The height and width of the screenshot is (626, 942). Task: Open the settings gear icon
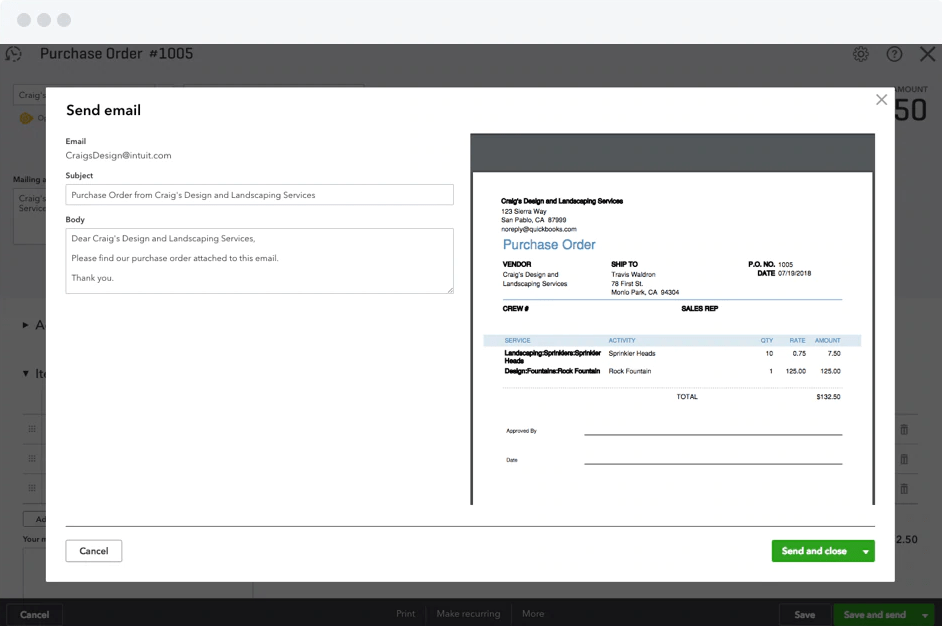tap(861, 54)
